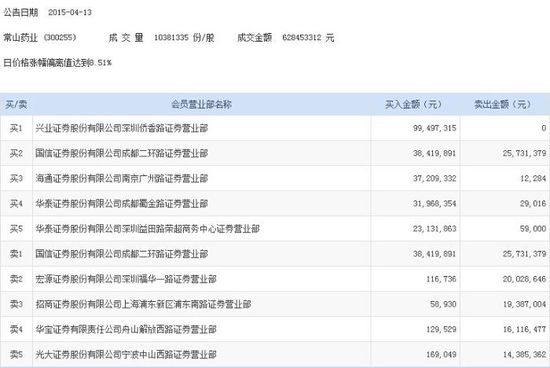Screen dimensions: 550x368
Task: Select sell amount 20,028,646
Action: tap(524, 279)
